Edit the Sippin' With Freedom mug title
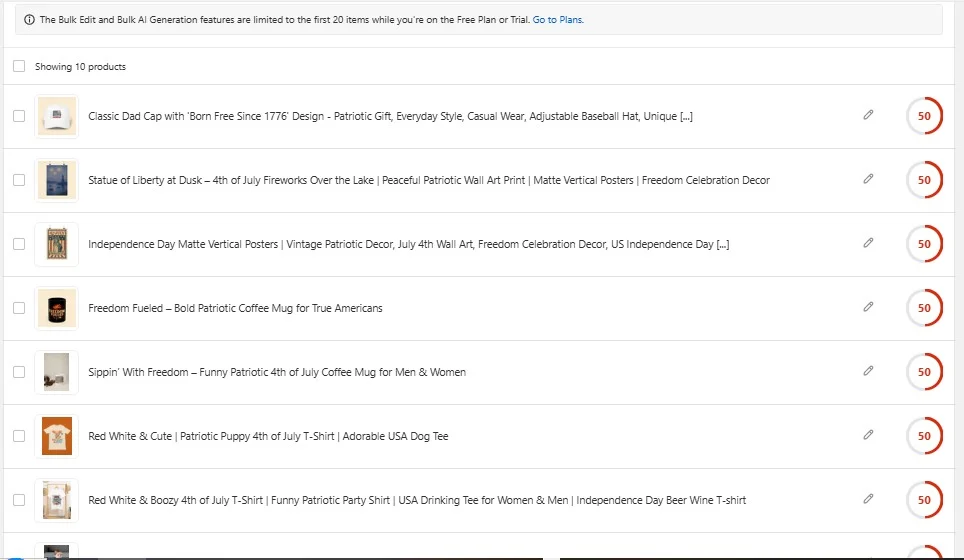964x560 pixels. tap(868, 372)
